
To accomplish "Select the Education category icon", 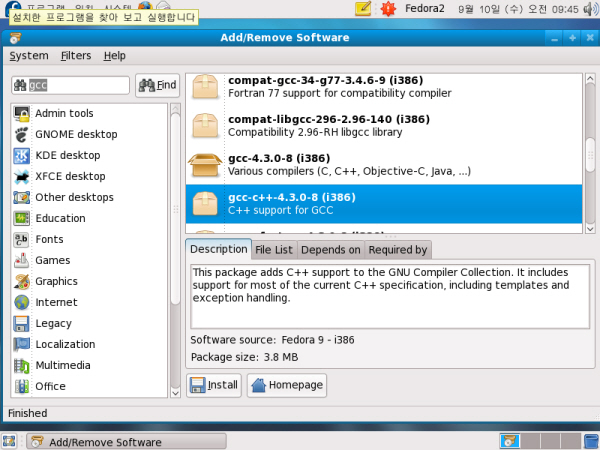I will (x=21, y=218).
